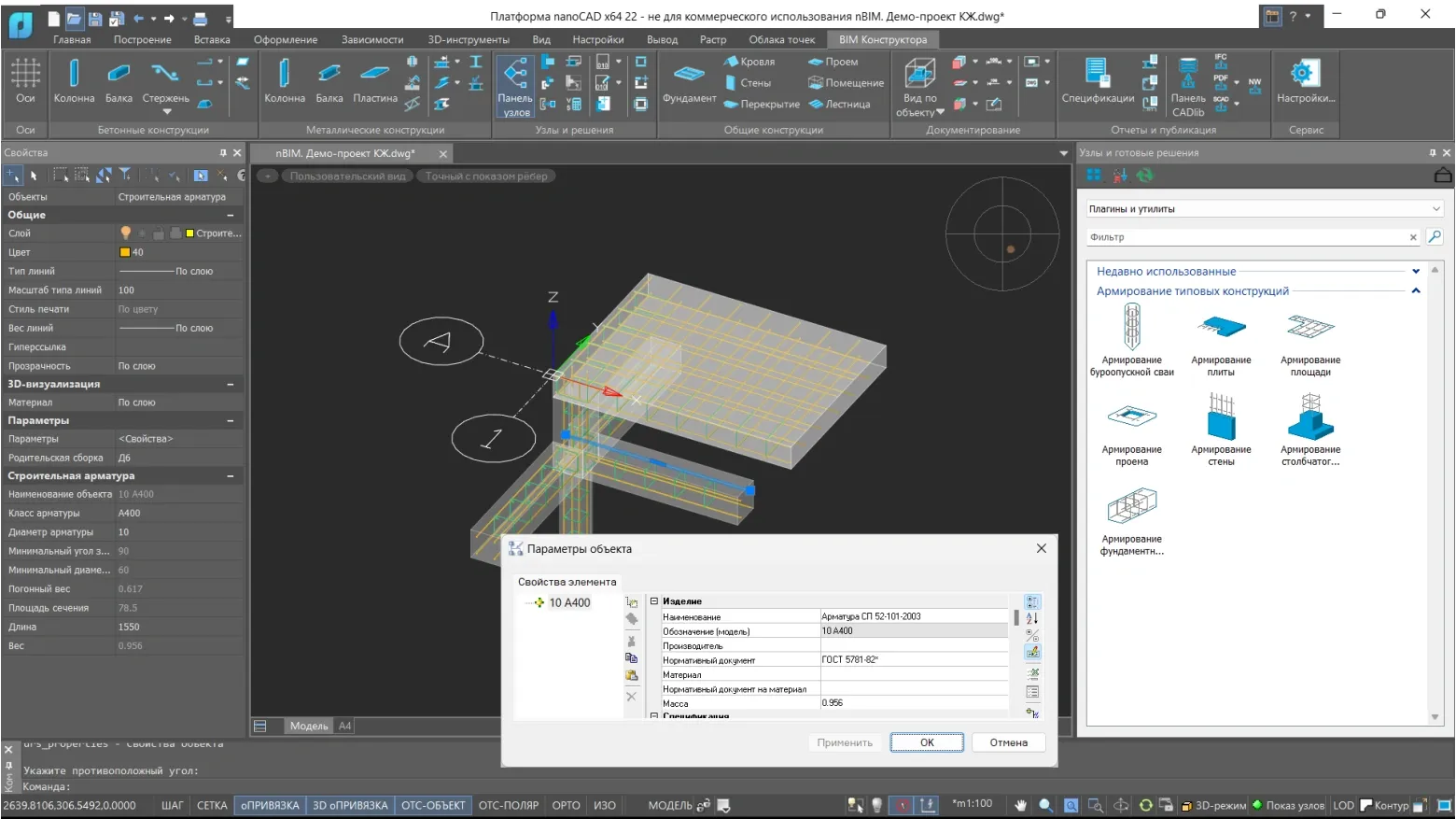
Task: Collapse the Общие properties section
Action: click(x=231, y=215)
